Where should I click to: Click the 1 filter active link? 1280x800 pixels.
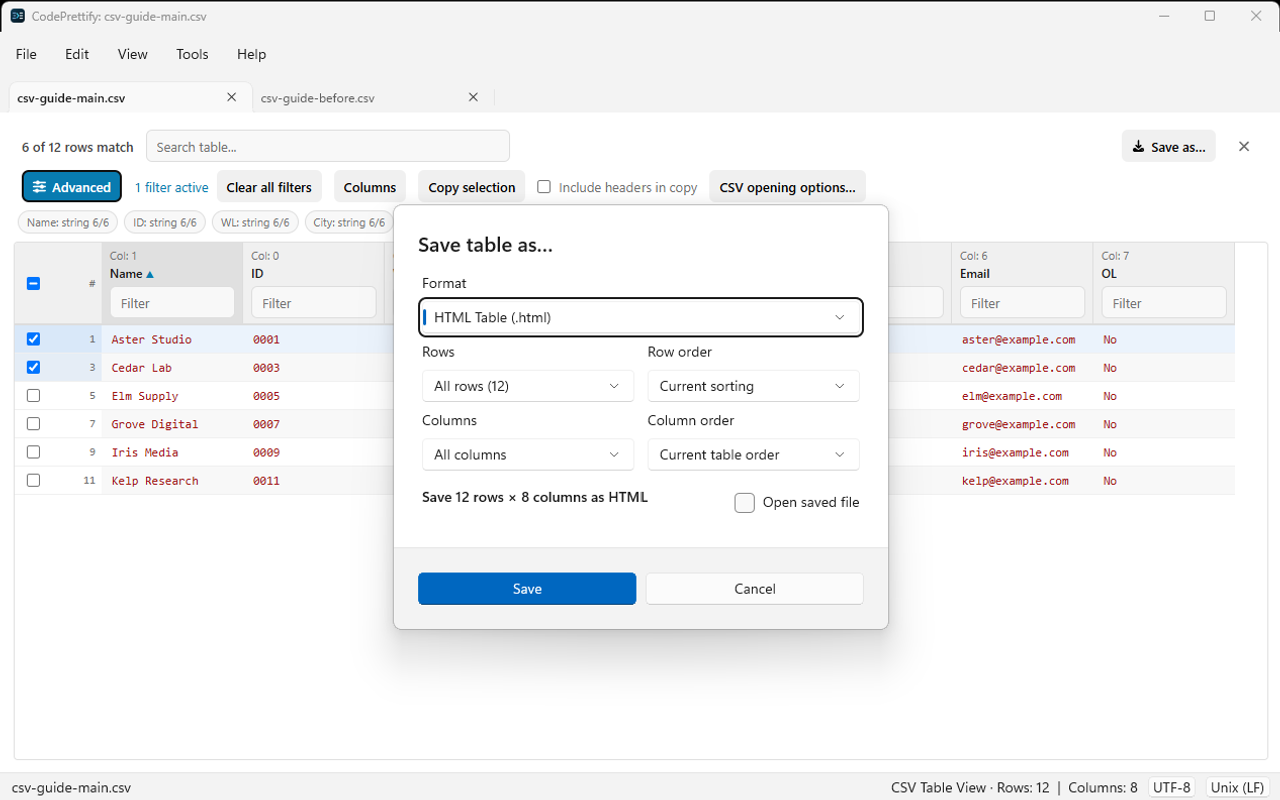(172, 187)
